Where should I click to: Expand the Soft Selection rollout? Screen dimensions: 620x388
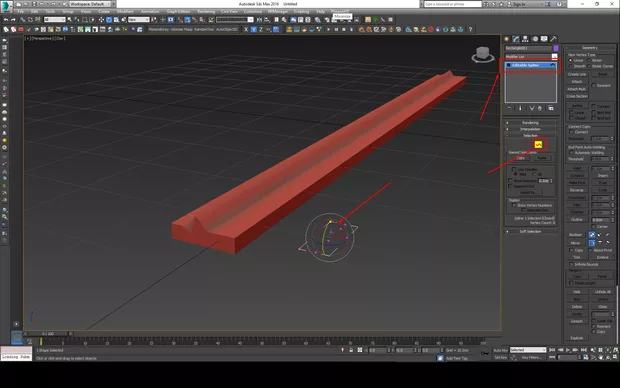coord(530,231)
